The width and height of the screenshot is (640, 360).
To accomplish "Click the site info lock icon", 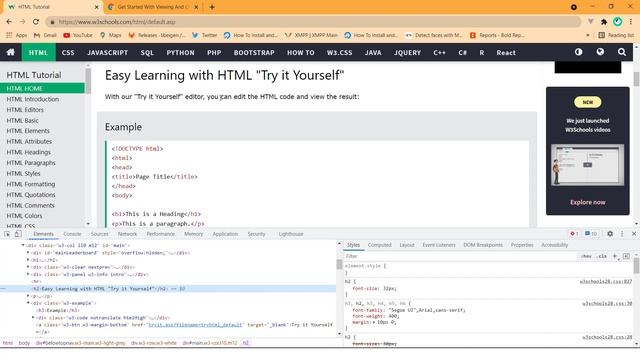I will [x=52, y=22].
